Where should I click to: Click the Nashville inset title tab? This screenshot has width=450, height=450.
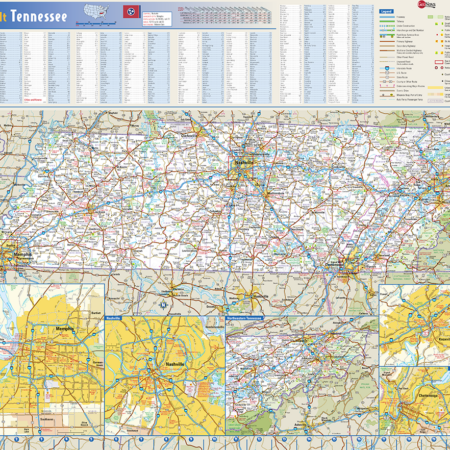pyautogui.click(x=113, y=318)
